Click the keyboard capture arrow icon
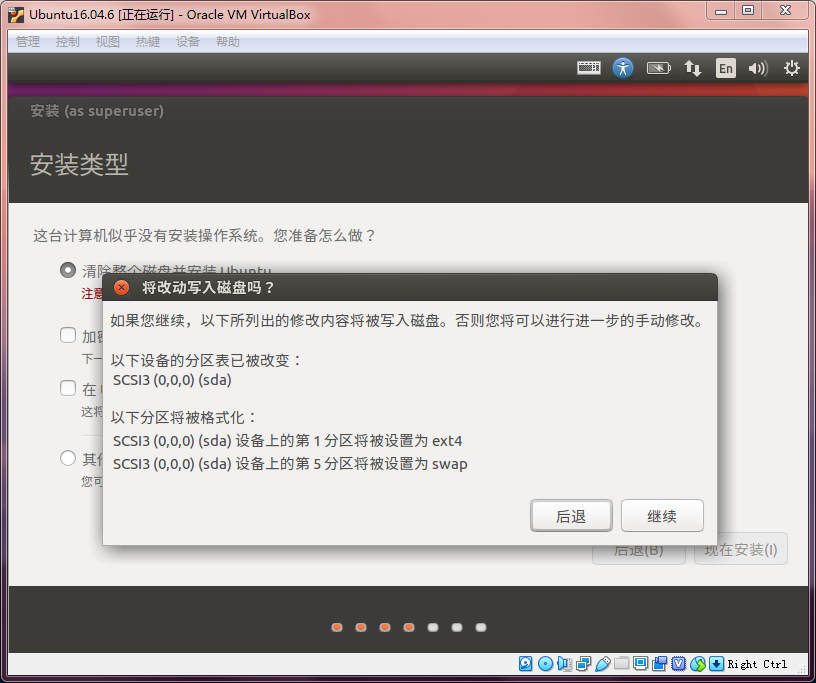 (x=717, y=663)
